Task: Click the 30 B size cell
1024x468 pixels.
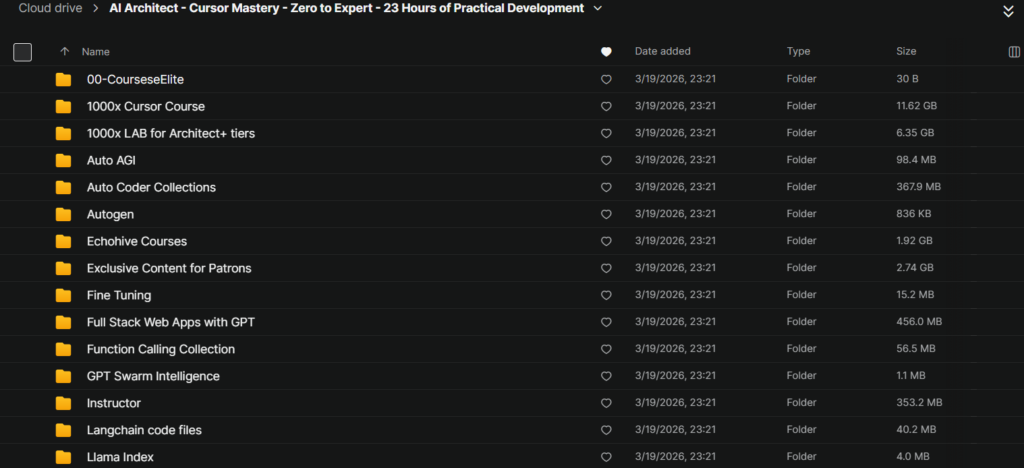Action: click(907, 79)
